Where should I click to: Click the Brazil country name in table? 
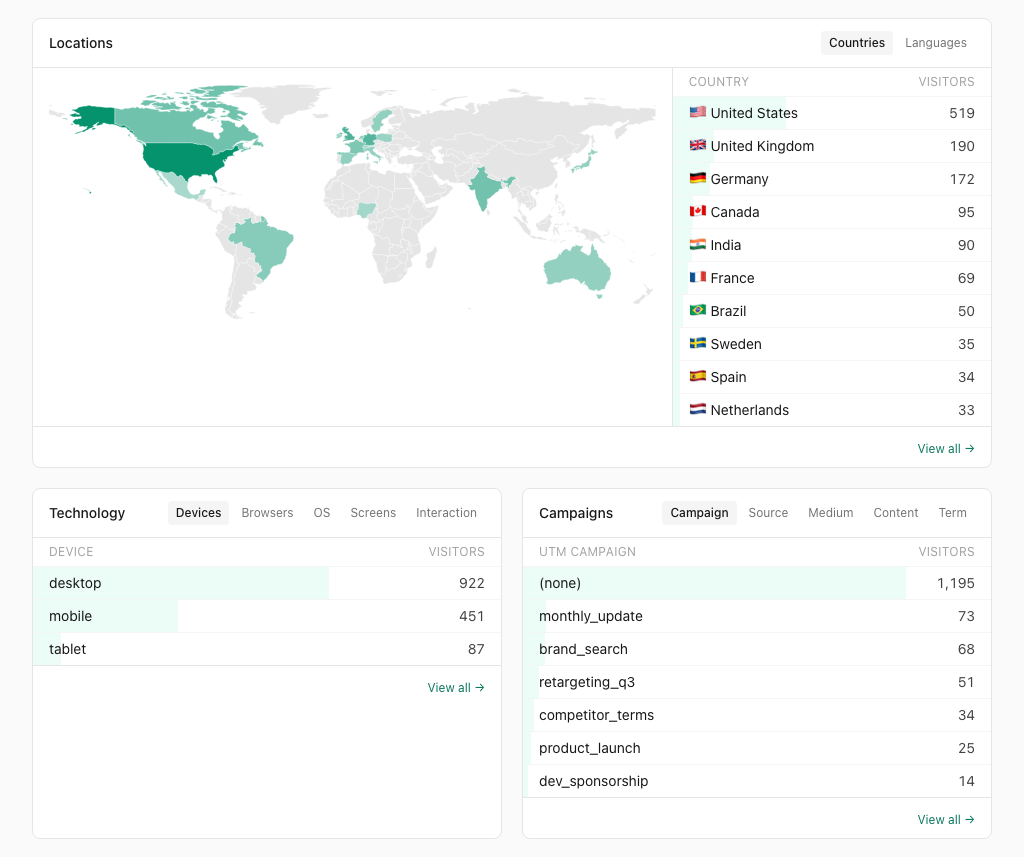pyautogui.click(x=728, y=311)
